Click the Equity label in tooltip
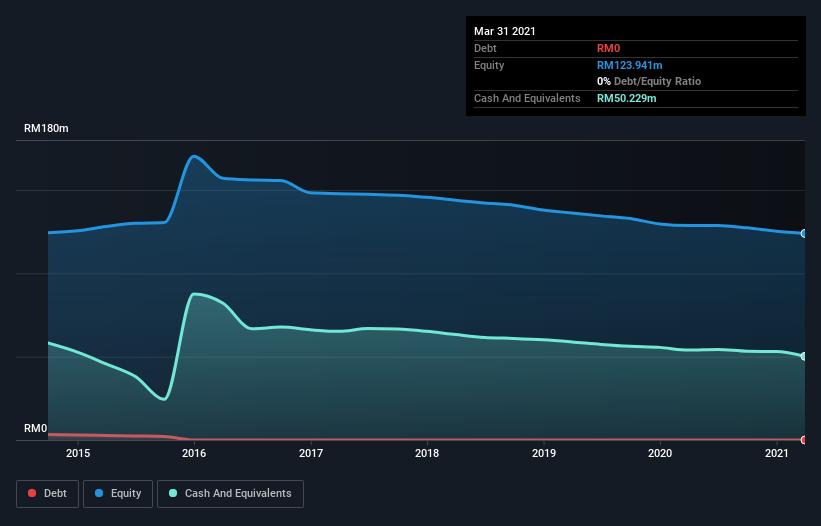This screenshot has height=526, width=821. [x=489, y=65]
